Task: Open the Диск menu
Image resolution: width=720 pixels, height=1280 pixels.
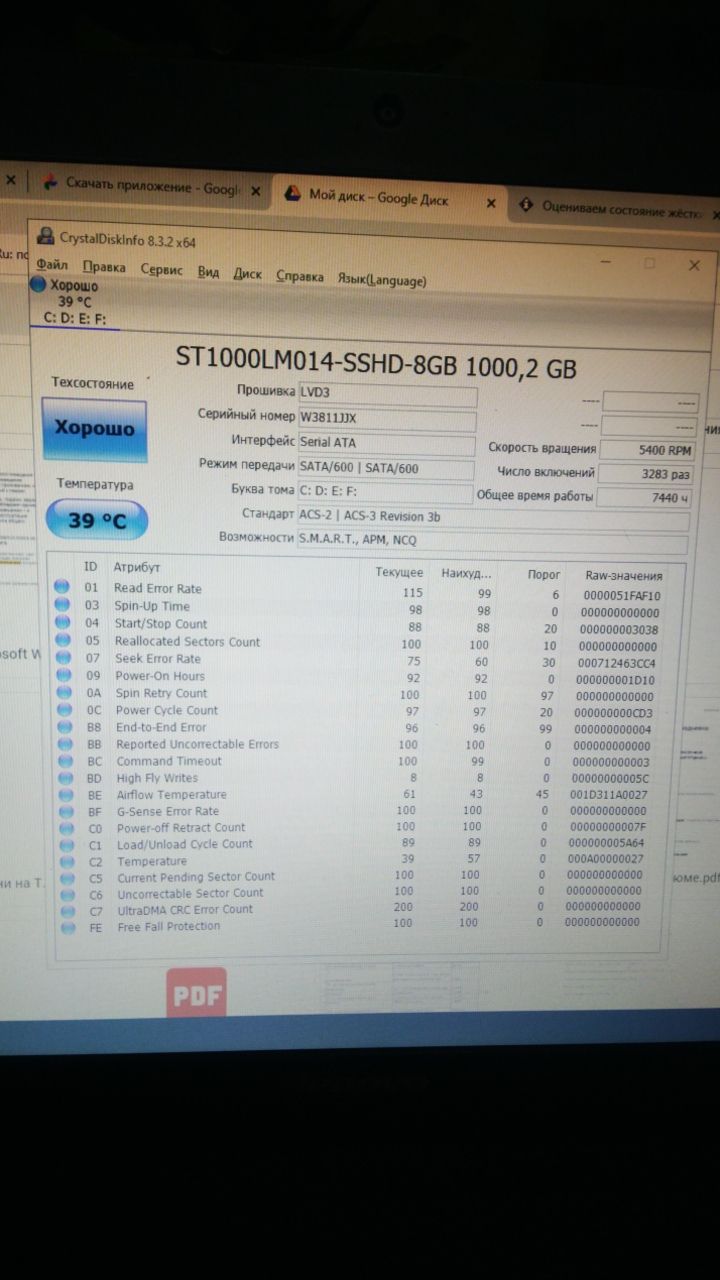Action: (x=247, y=274)
